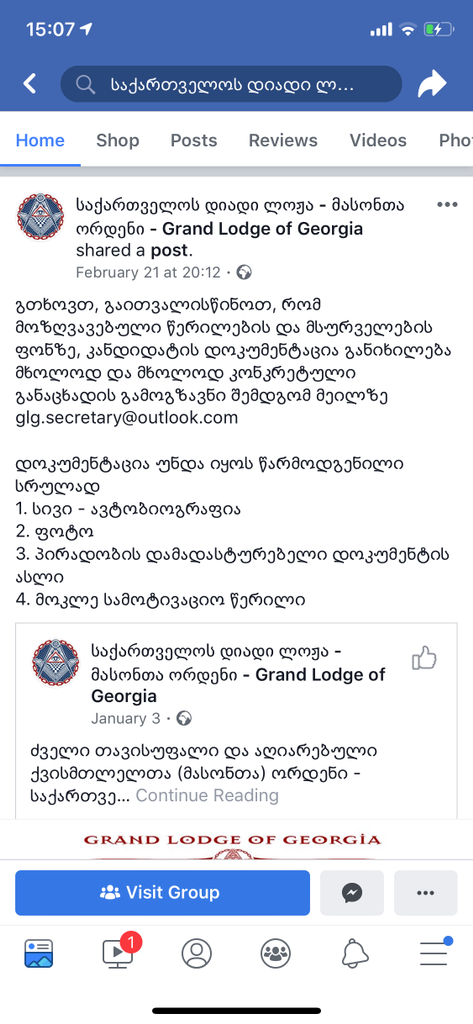Open Messenger chat icon button
Image resolution: width=473 pixels, height=1024 pixels.
353,893
